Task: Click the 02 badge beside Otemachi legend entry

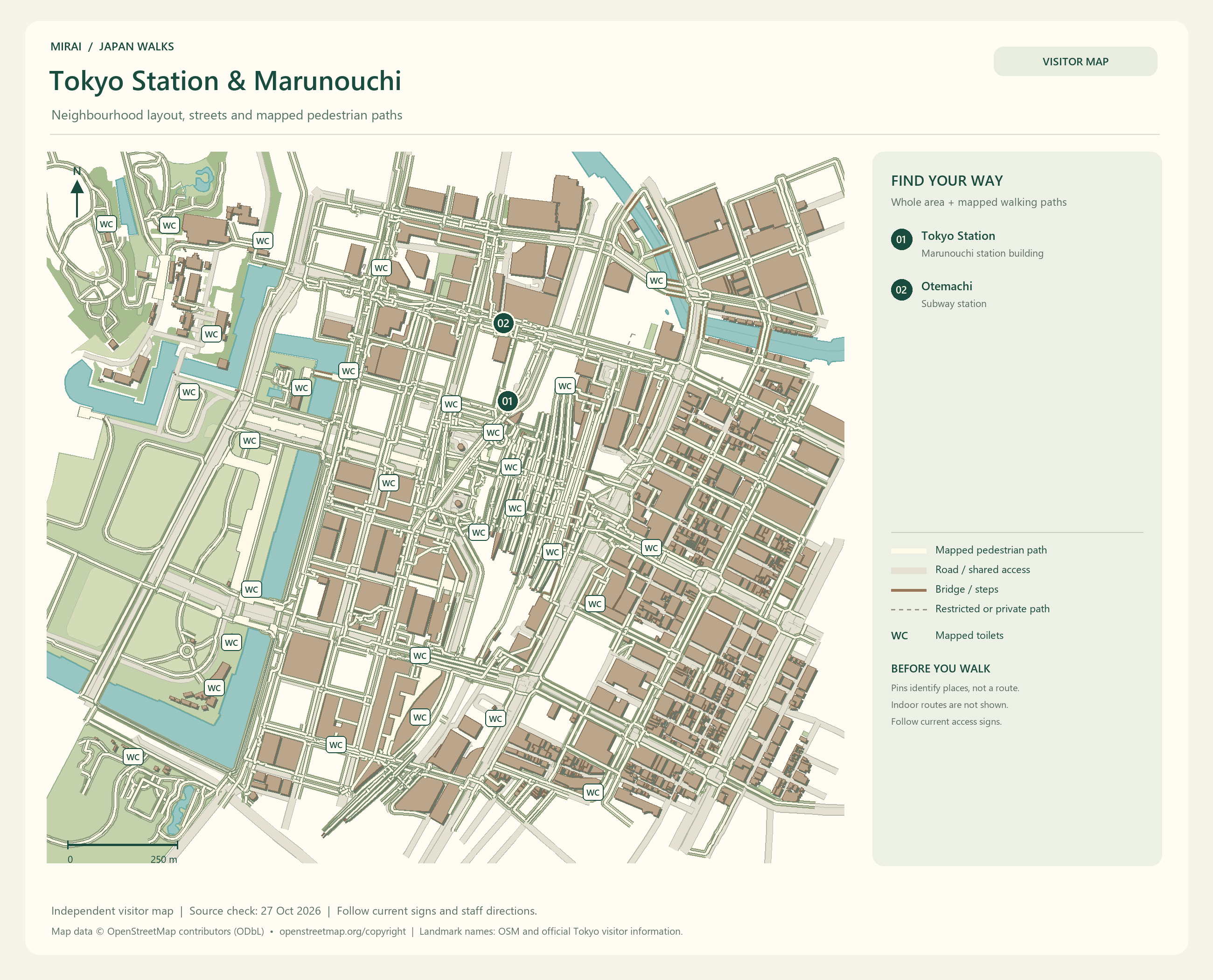Action: 901,290
